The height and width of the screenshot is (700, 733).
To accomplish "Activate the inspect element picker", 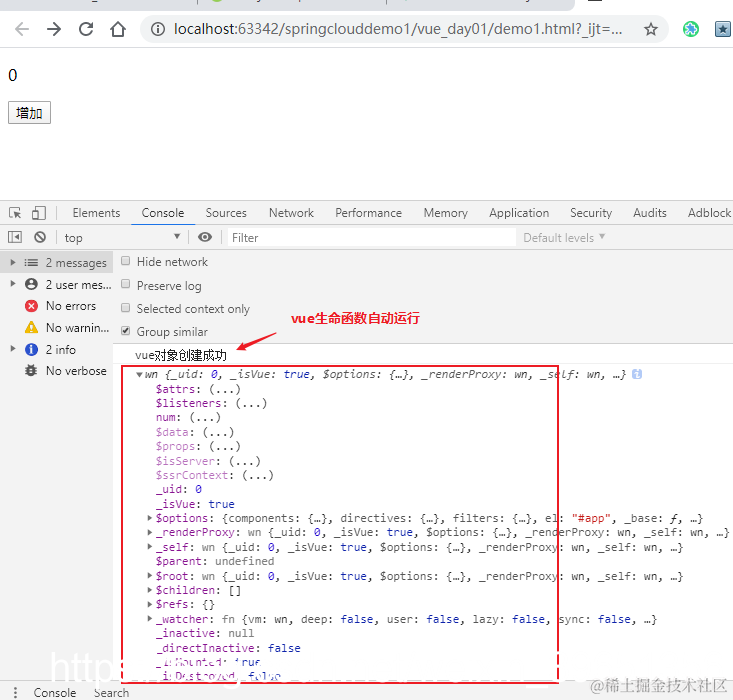I will tap(15, 213).
